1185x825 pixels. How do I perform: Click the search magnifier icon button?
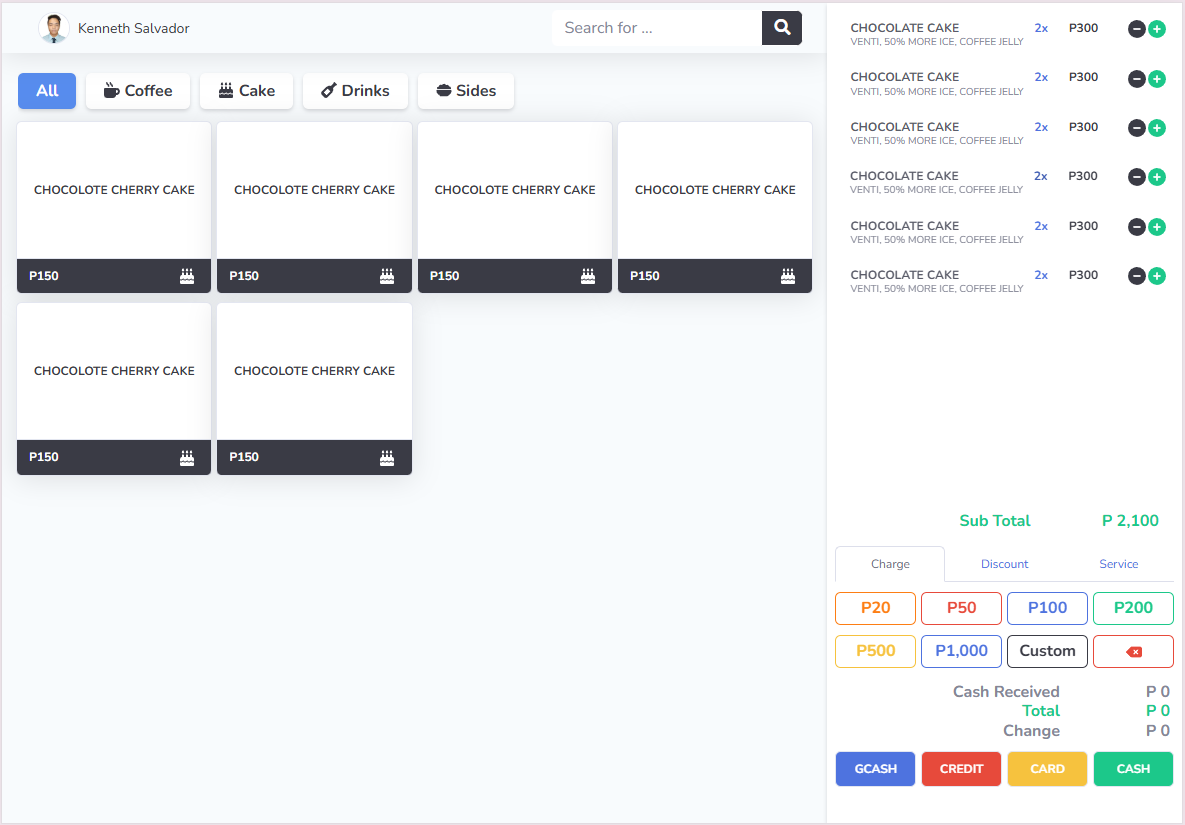(782, 28)
